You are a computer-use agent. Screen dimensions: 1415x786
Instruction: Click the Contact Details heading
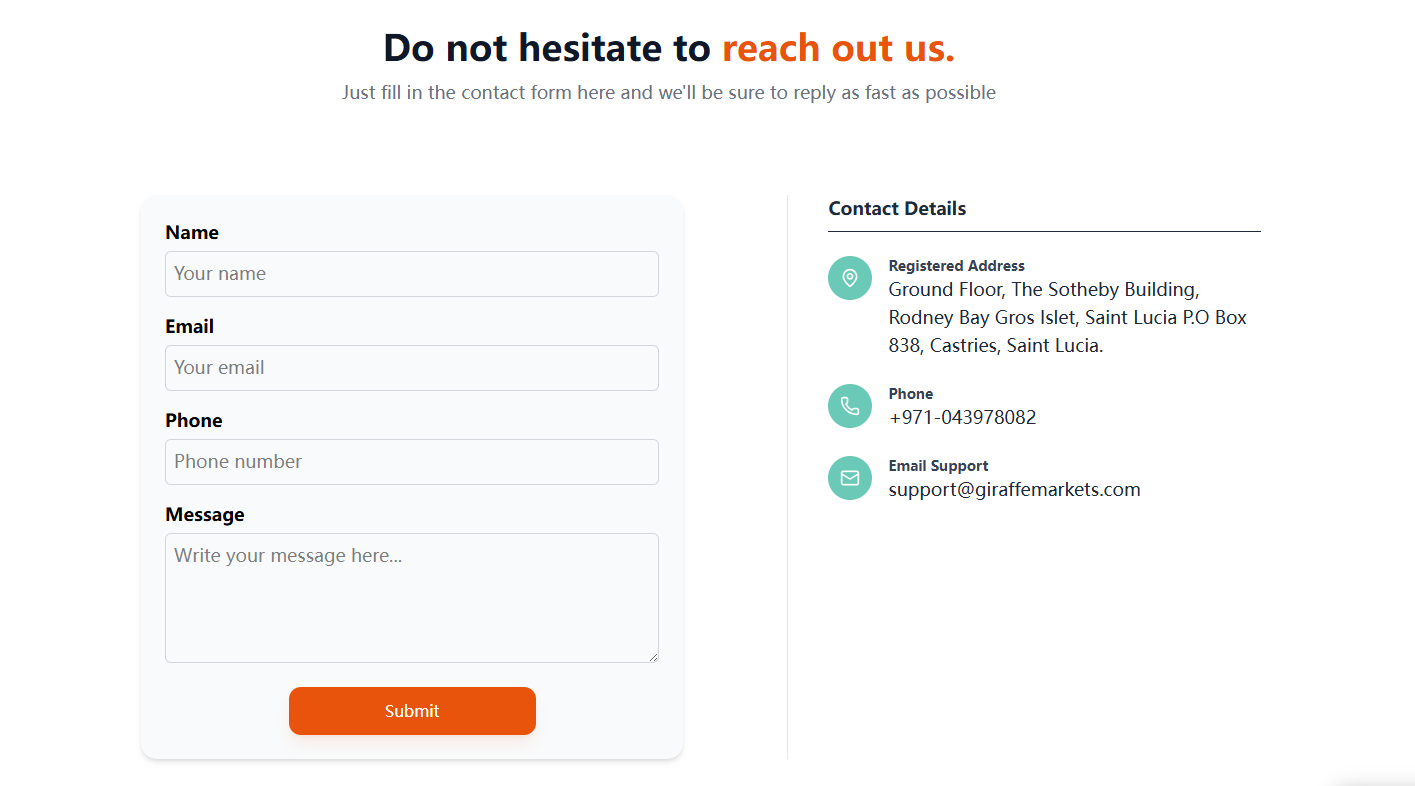(x=897, y=209)
